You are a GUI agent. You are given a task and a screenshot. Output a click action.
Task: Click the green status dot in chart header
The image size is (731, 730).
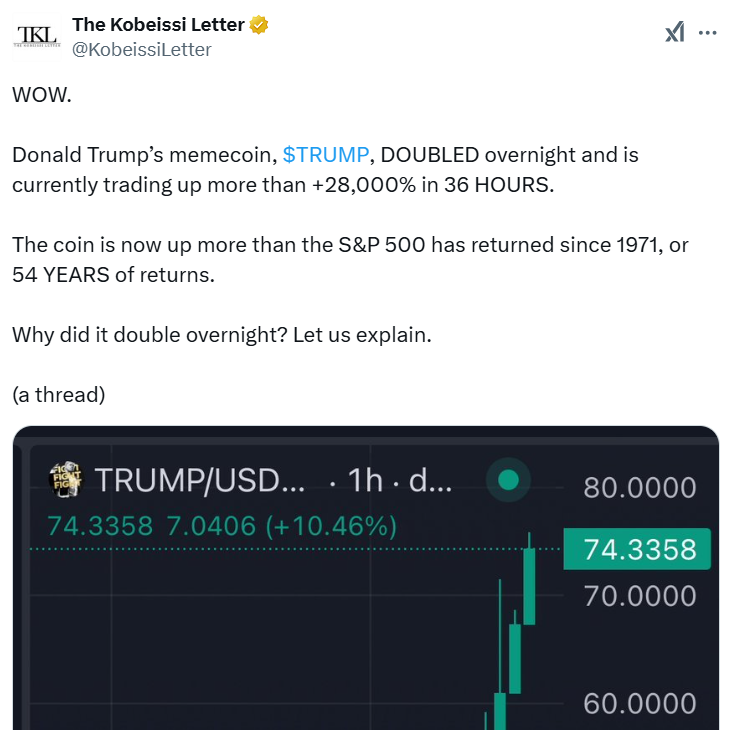pos(508,480)
